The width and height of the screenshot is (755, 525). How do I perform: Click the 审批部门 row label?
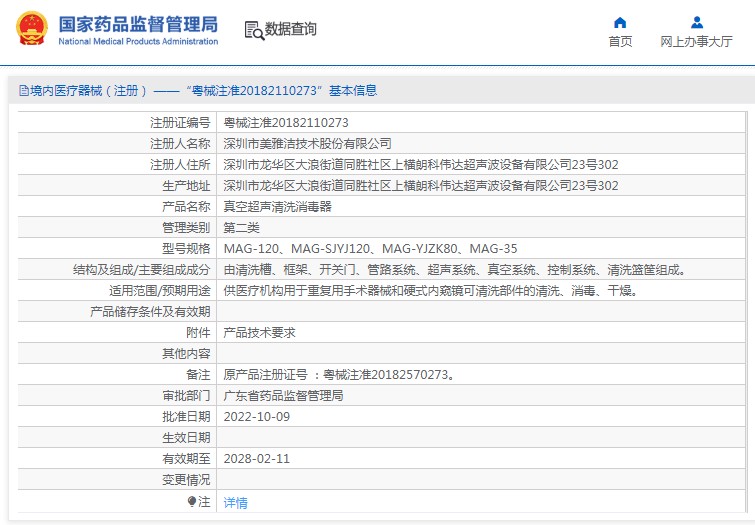(x=186, y=396)
